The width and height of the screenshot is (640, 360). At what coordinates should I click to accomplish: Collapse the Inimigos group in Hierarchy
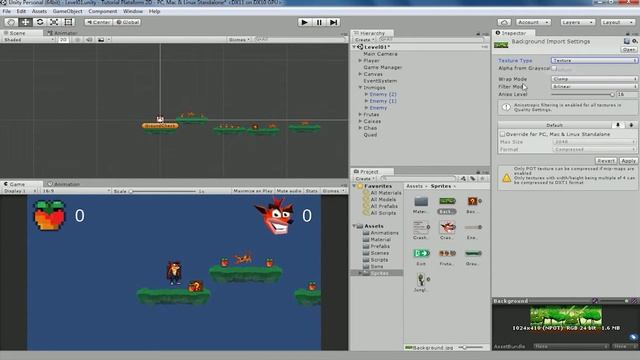[x=360, y=87]
